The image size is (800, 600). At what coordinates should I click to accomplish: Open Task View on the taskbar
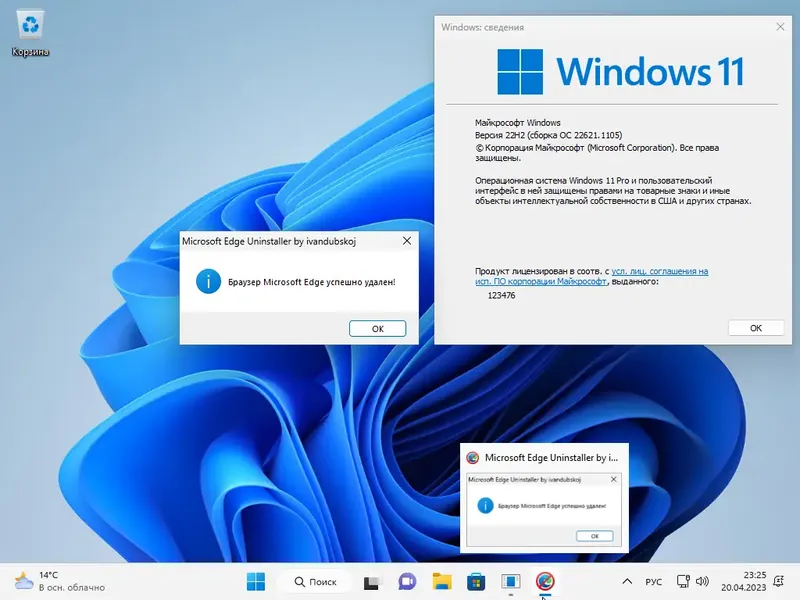[x=372, y=581]
